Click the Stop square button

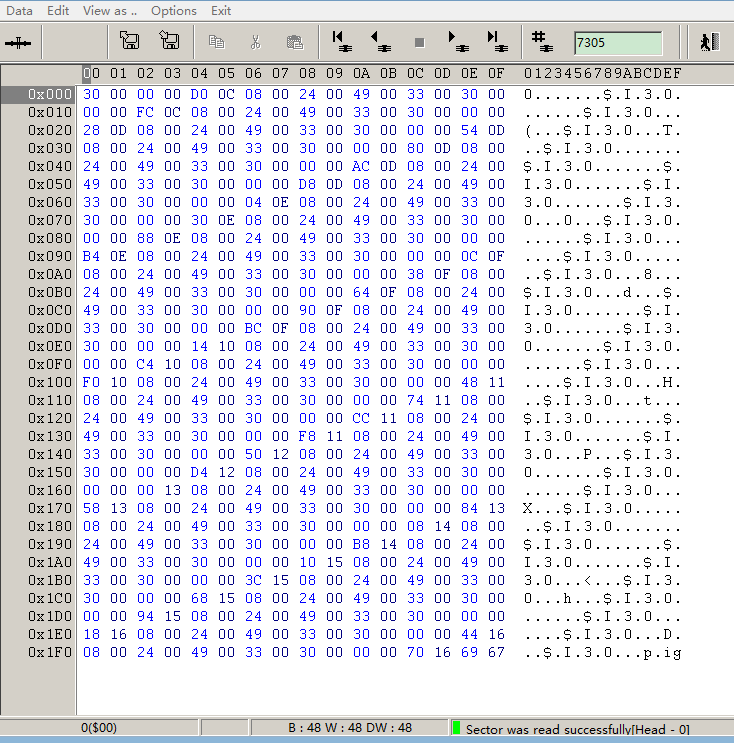point(419,43)
